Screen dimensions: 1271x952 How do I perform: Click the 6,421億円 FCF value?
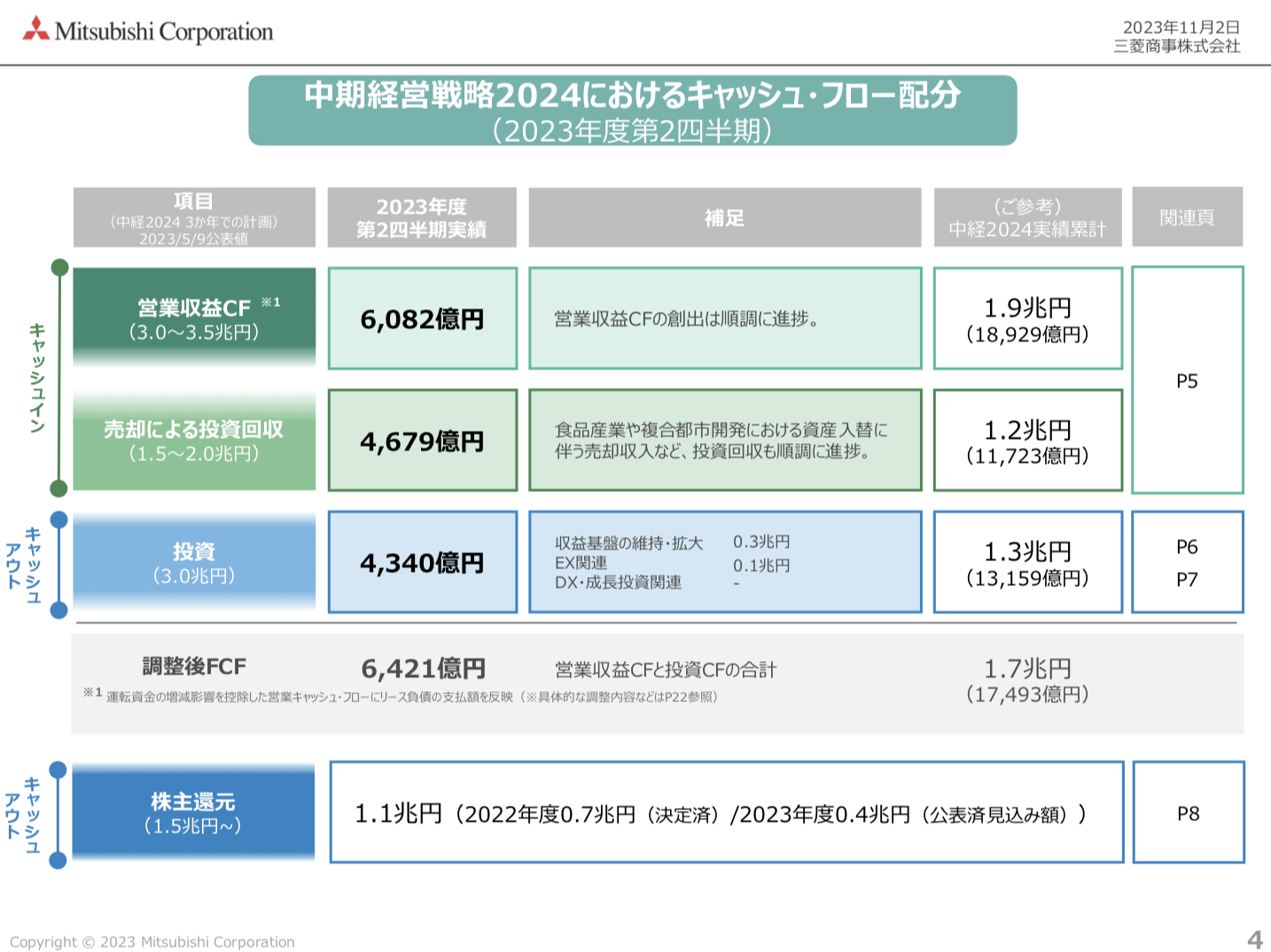click(x=423, y=668)
